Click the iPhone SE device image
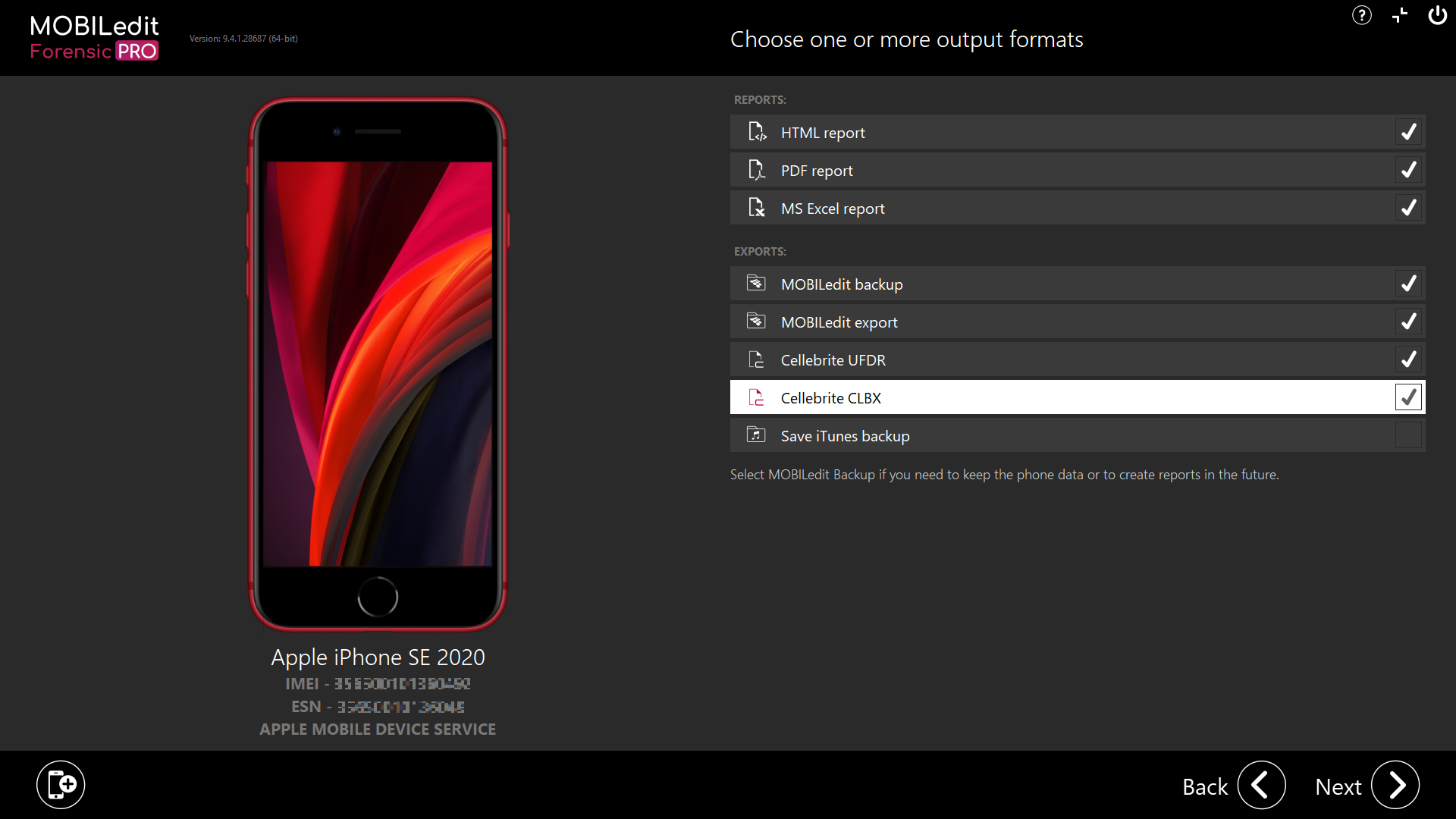This screenshot has height=819, width=1456. pos(378,364)
